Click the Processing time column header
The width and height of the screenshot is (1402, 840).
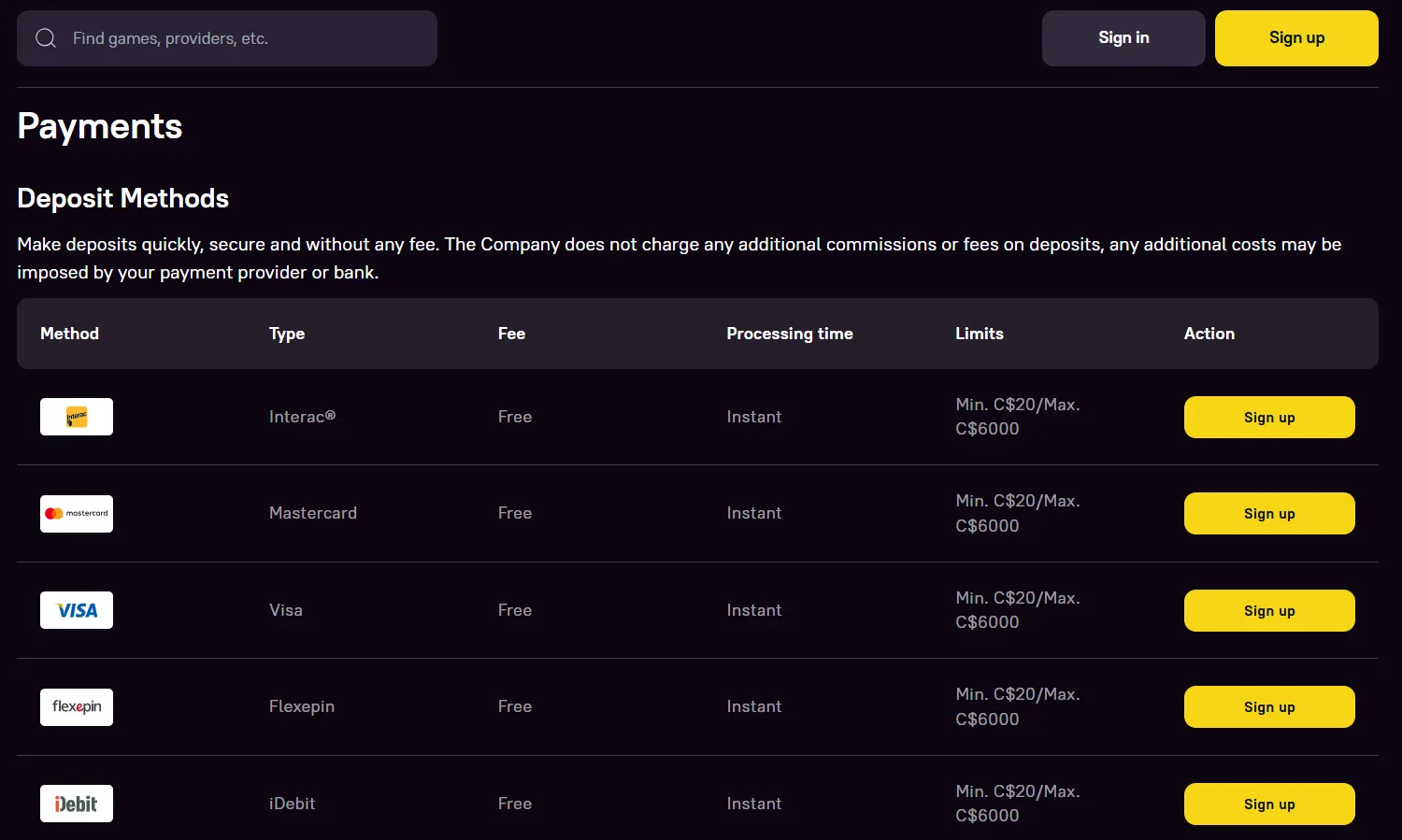click(790, 334)
